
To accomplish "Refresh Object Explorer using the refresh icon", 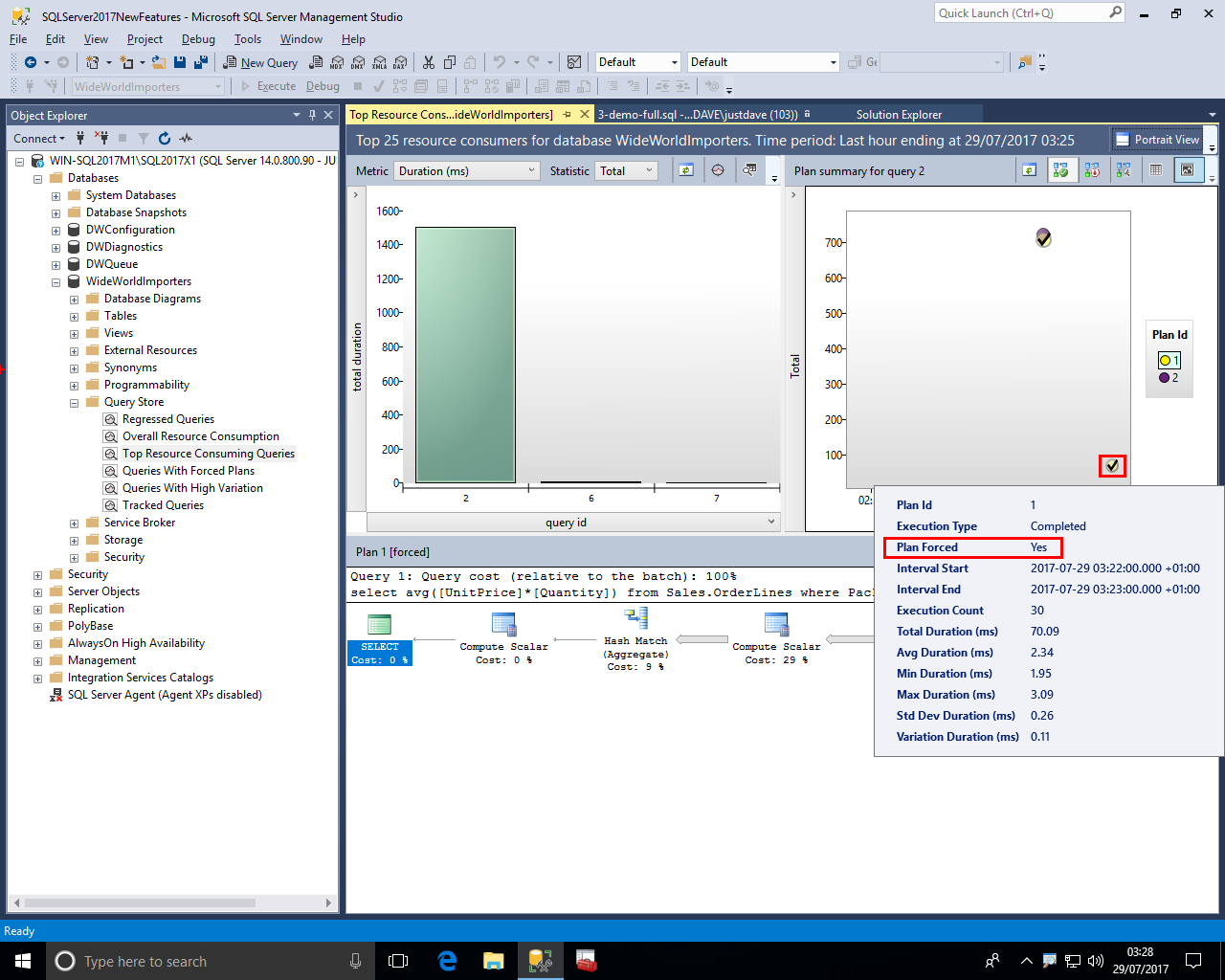I will coord(165,138).
